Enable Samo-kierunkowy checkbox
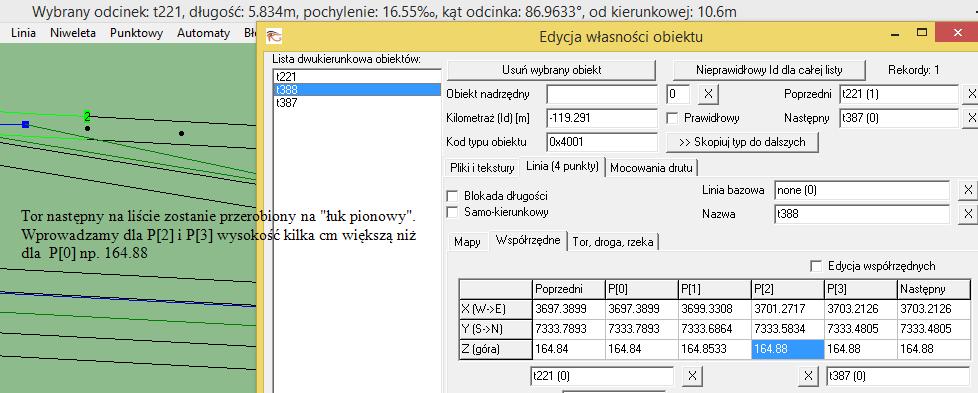The image size is (978, 393). [453, 212]
